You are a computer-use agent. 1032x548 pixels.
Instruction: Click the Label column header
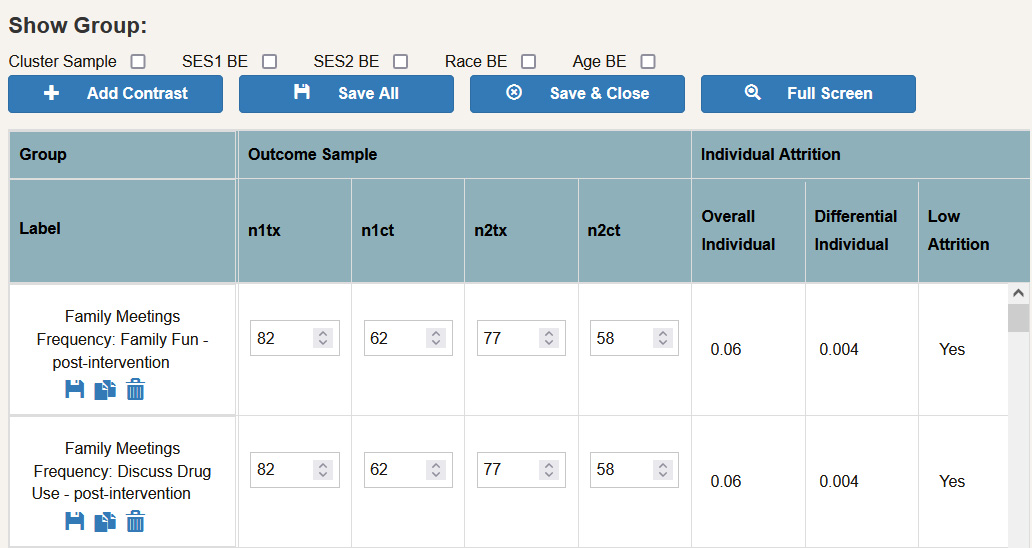(122, 231)
